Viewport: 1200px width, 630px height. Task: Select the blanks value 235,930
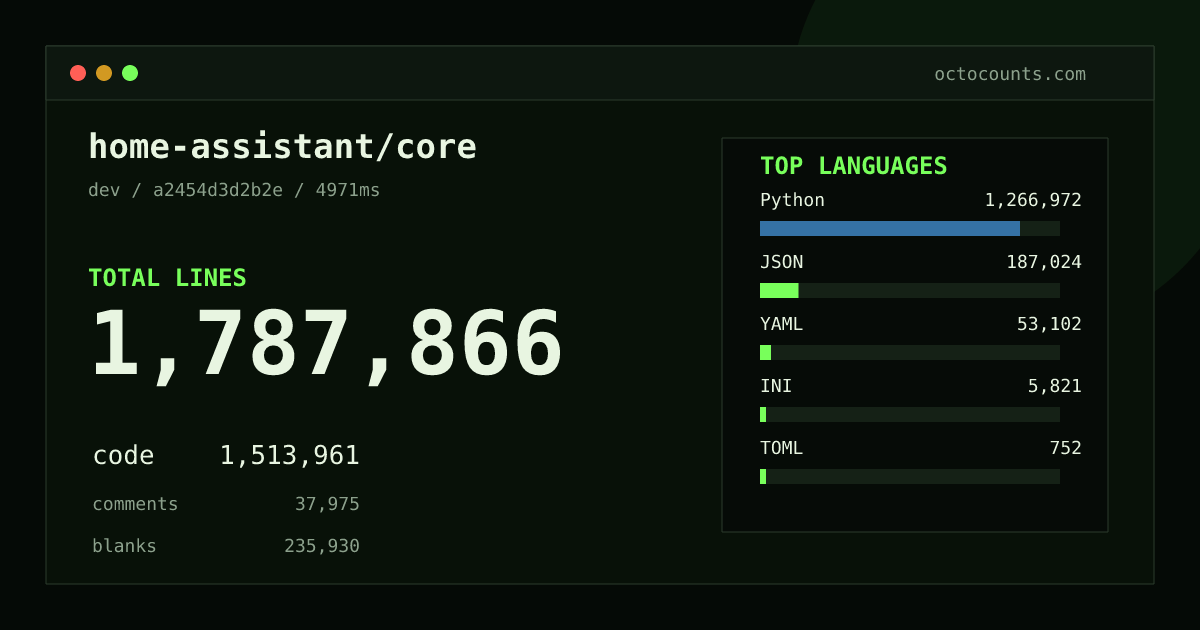tap(322, 546)
